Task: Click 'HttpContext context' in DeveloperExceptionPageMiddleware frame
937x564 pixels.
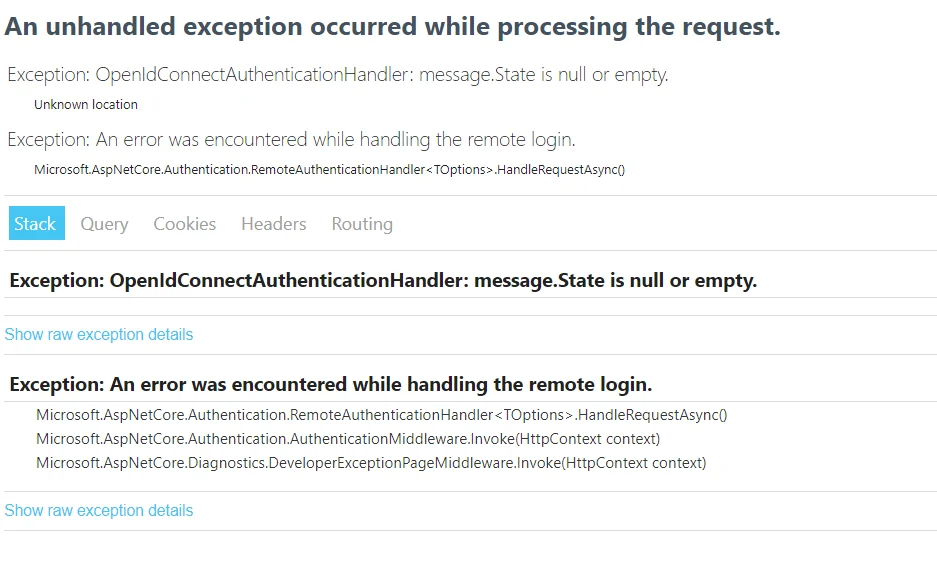Action: tap(633, 463)
